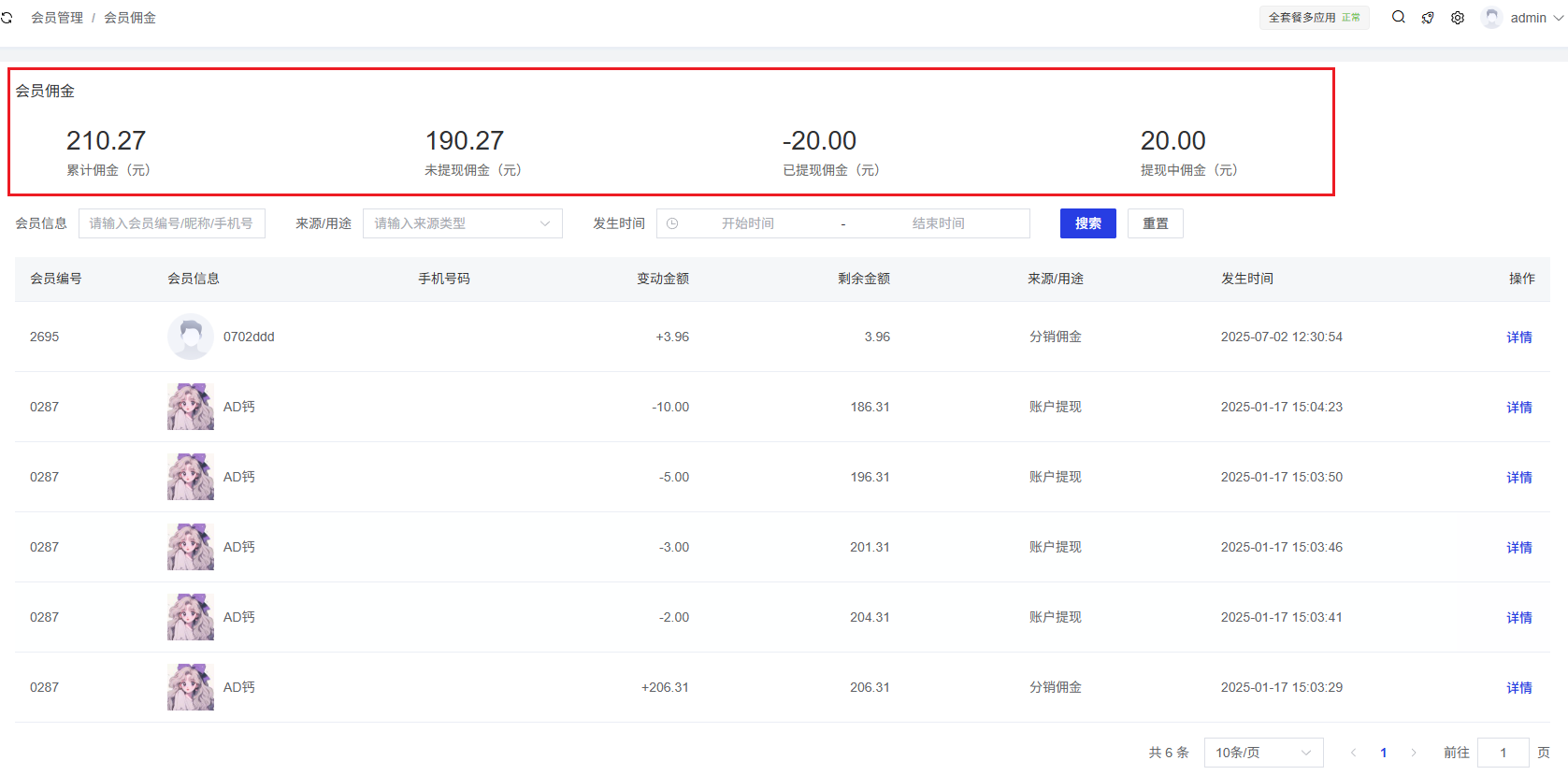Open the 来源/用途 source type dropdown
The width and height of the screenshot is (1568, 775).
pos(462,223)
